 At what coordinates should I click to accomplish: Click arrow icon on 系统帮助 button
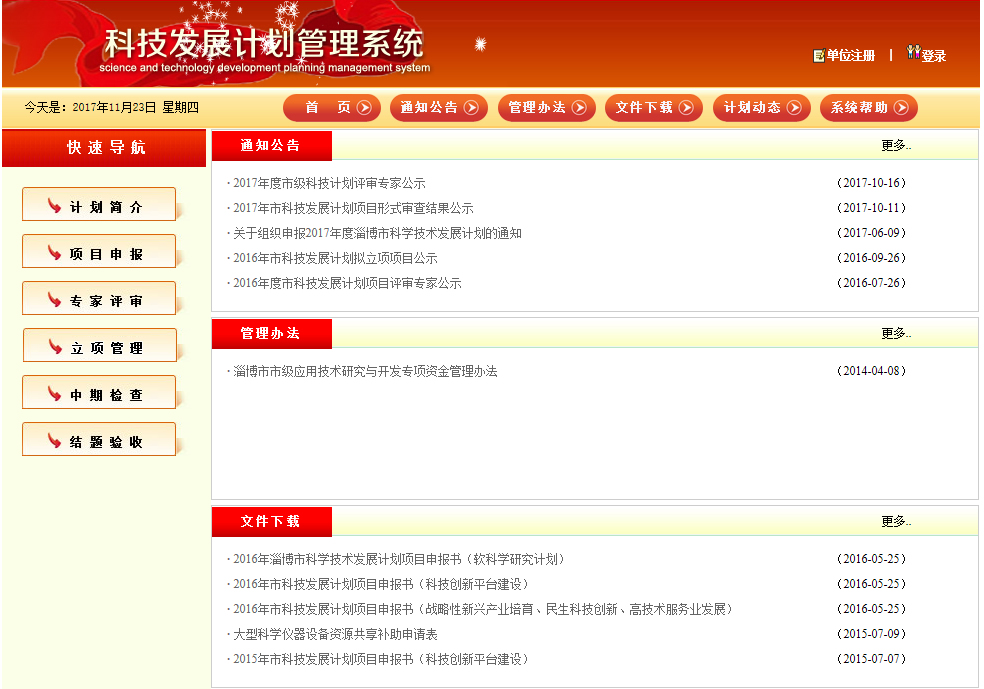901,108
